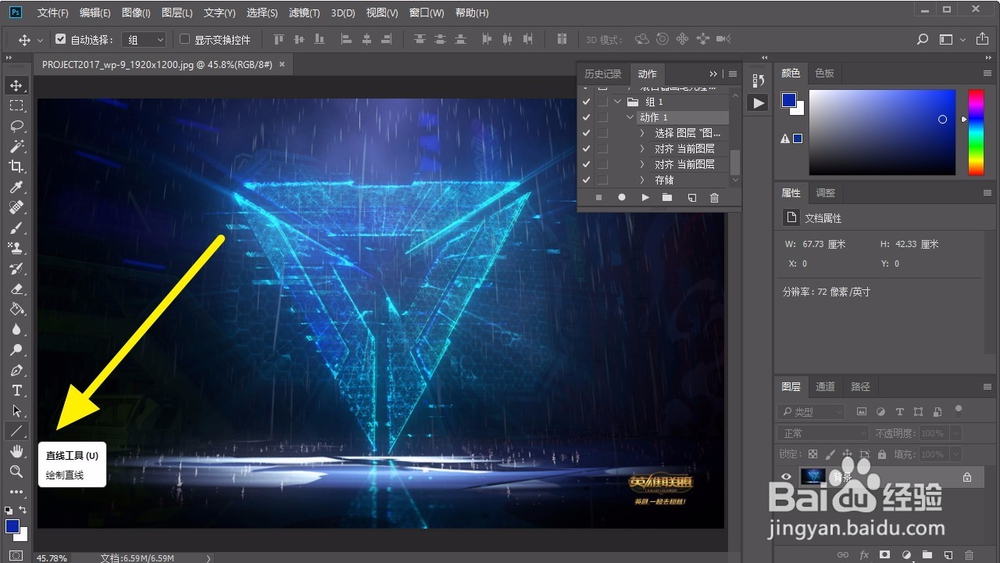
Task: Start recording in Actions panel
Action: 621,198
